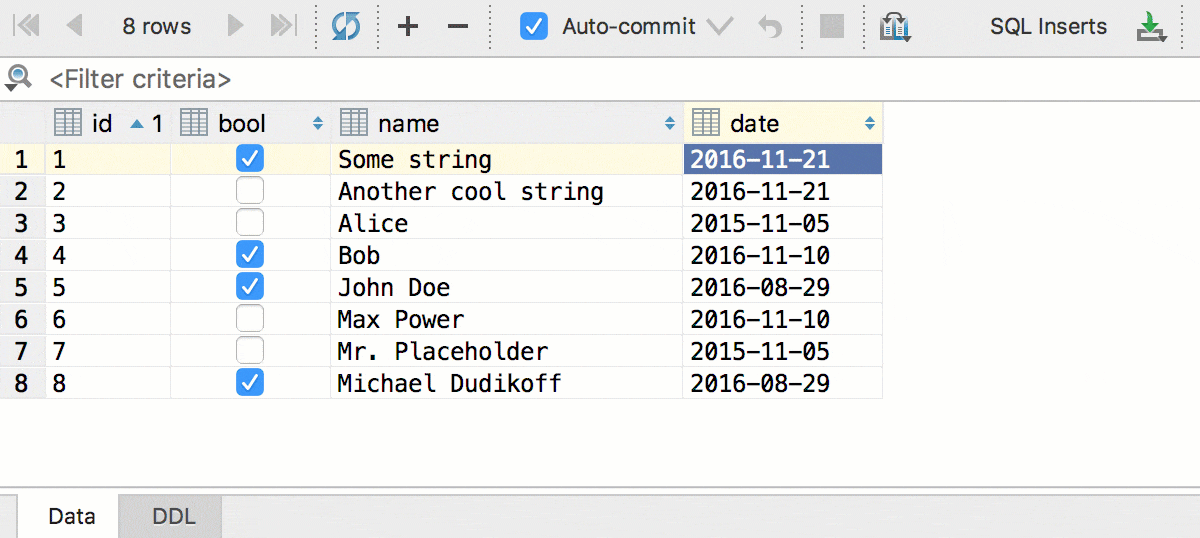Go to the first page of rows
This screenshot has height=538, width=1200.
click(x=27, y=27)
